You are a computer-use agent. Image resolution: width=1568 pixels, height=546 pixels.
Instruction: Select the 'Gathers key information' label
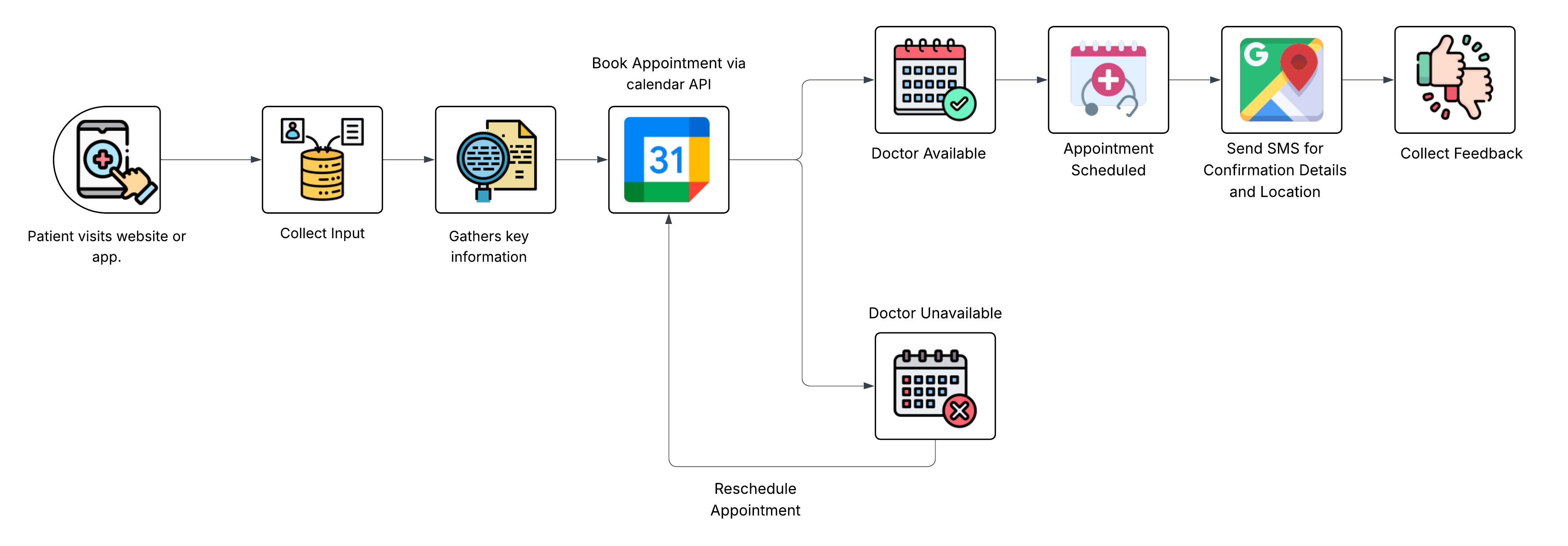pyautogui.click(x=489, y=246)
